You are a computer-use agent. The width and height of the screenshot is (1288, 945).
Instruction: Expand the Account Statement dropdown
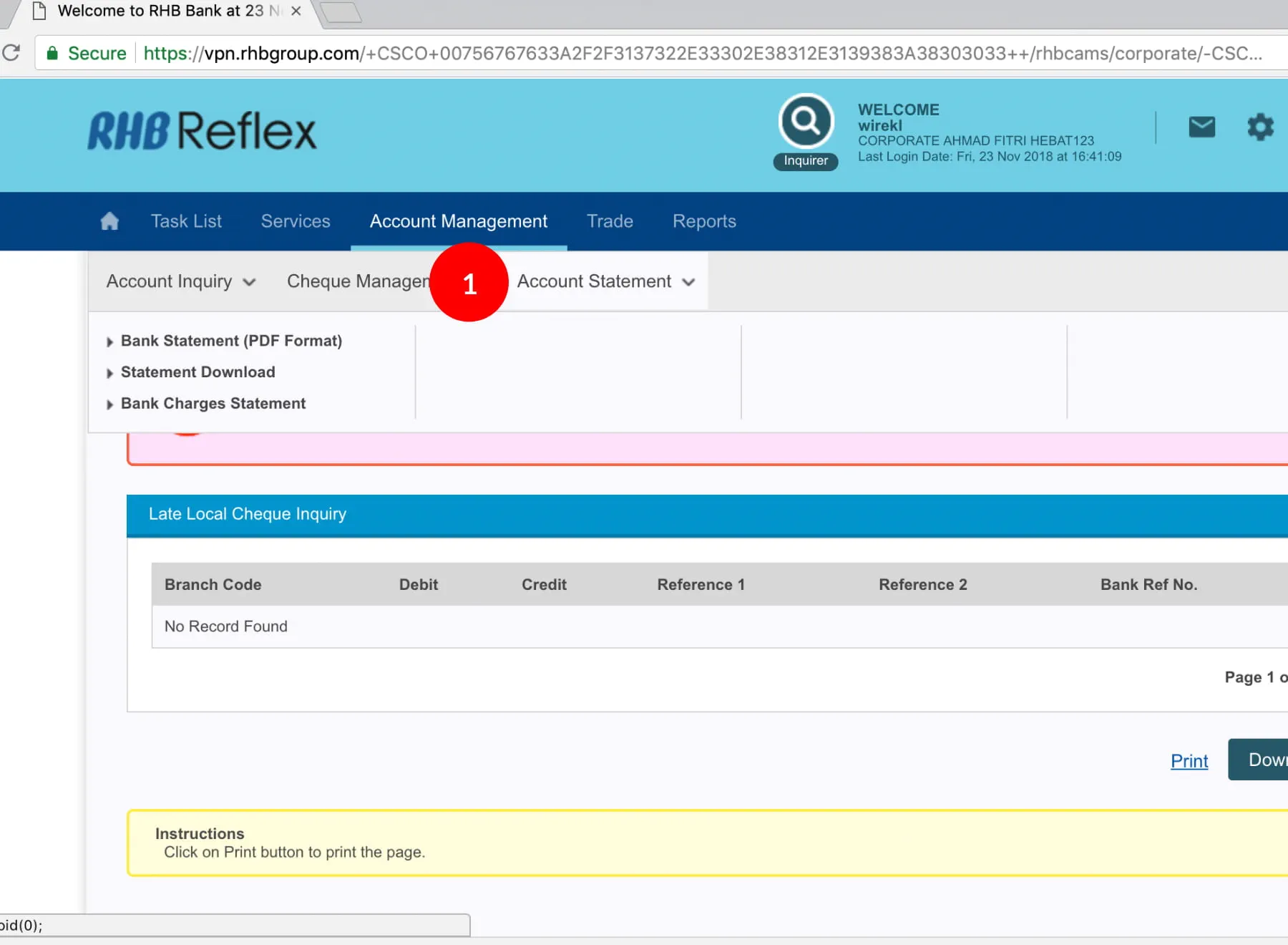coord(605,281)
